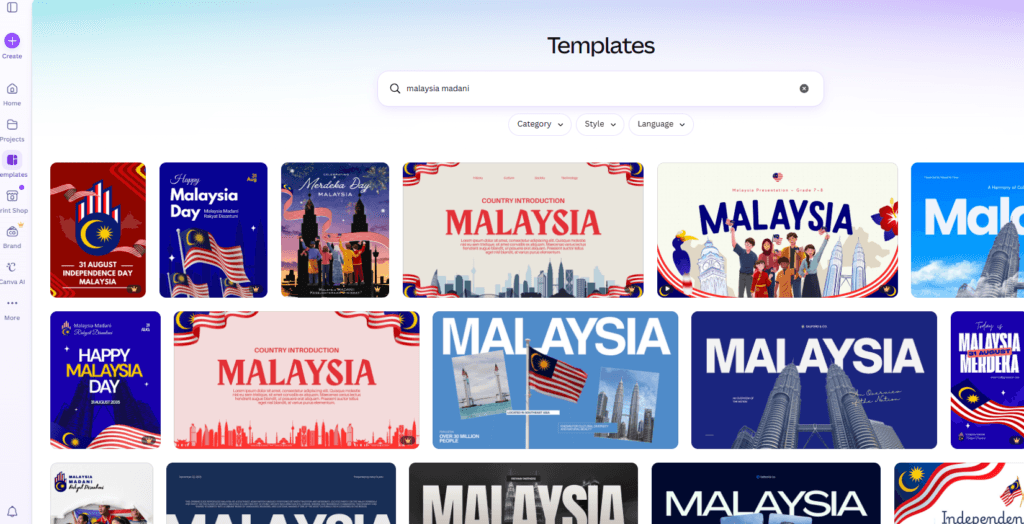This screenshot has width=1024, height=524.
Task: Open the beige Country Introduction Malaysia template
Action: [x=523, y=230]
